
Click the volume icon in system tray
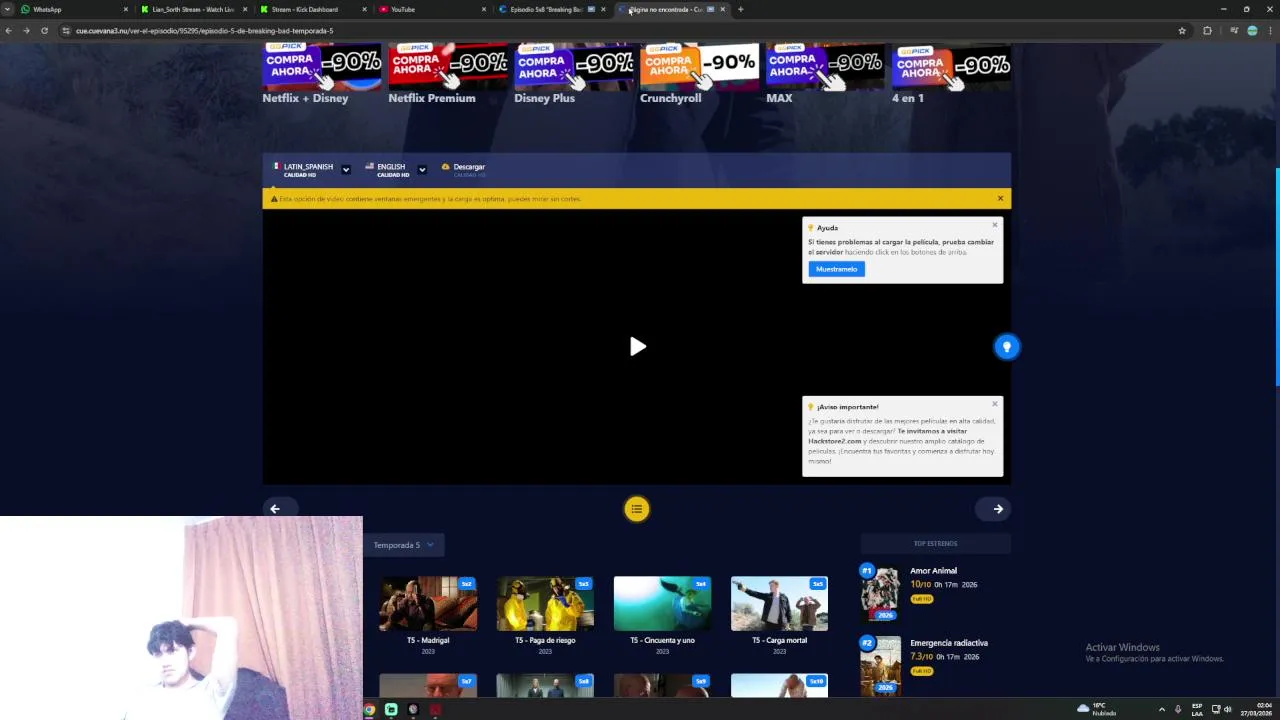pos(1228,710)
